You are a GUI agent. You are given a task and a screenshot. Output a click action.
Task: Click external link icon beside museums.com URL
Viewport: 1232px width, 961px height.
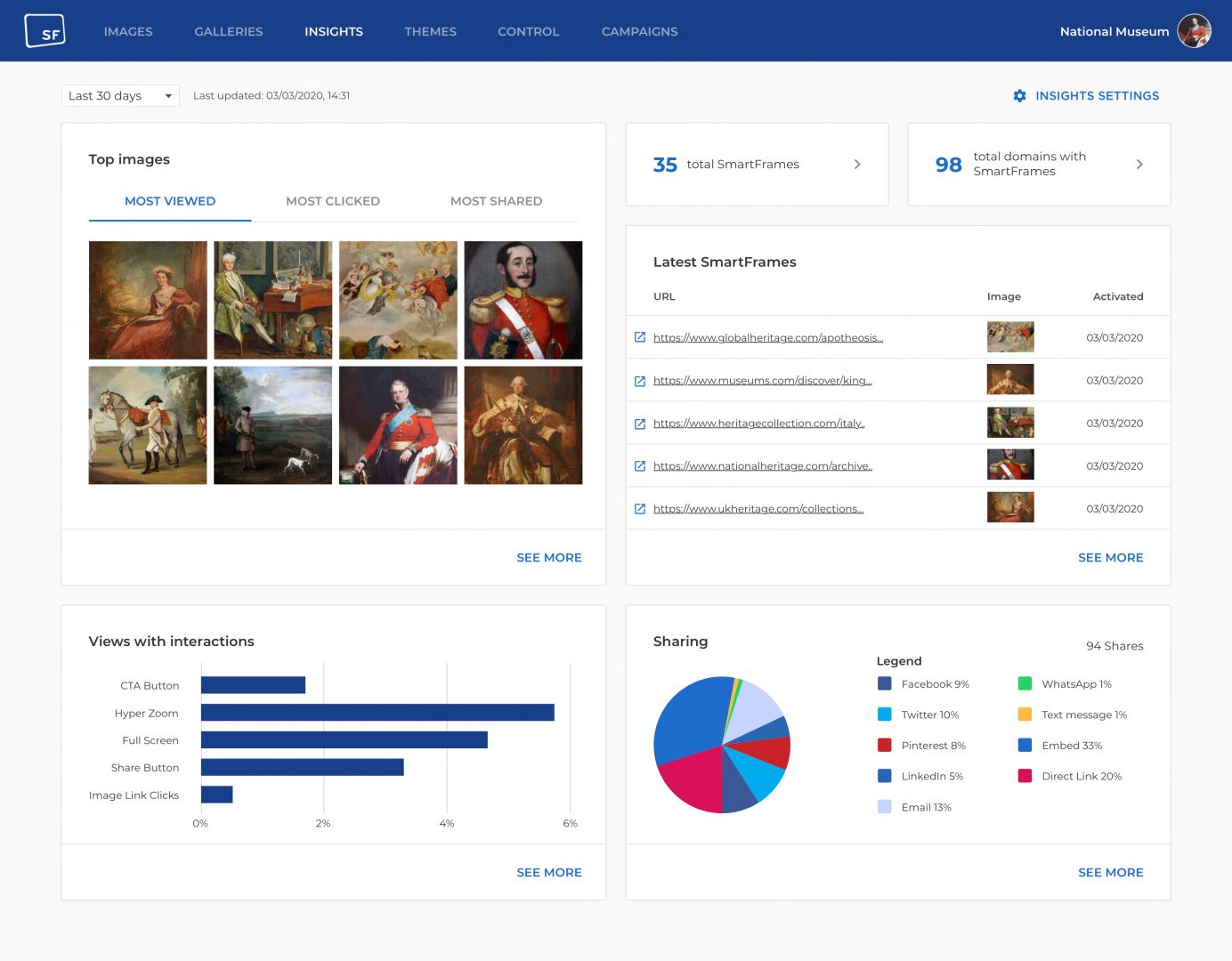(639, 381)
